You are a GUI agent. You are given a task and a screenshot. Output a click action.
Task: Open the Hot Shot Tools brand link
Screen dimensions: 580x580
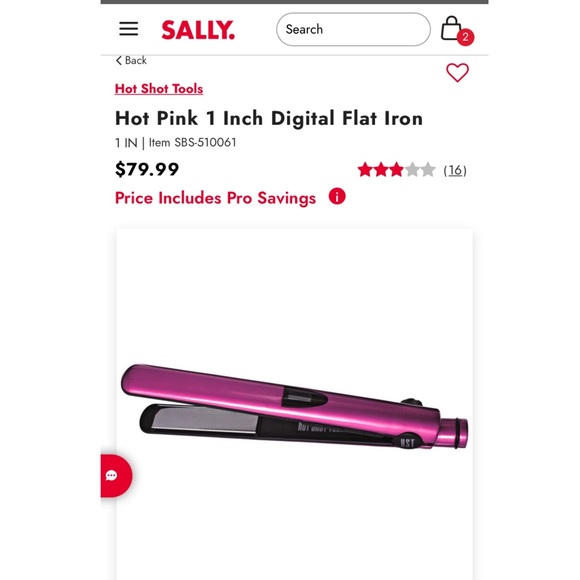pyautogui.click(x=159, y=89)
